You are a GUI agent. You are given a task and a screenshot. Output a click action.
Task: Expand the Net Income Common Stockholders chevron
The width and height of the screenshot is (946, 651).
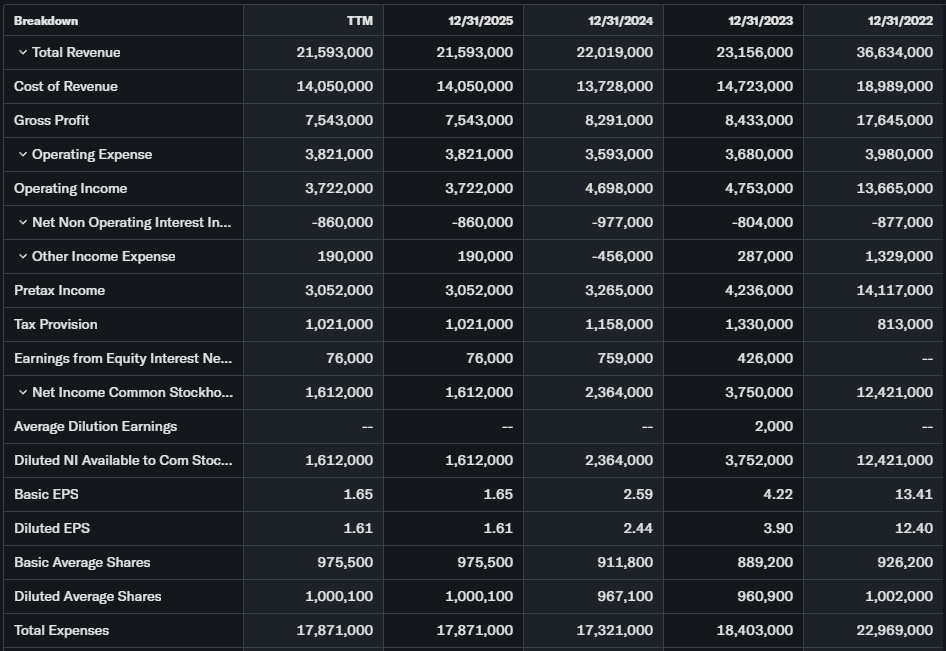pyautogui.click(x=22, y=392)
